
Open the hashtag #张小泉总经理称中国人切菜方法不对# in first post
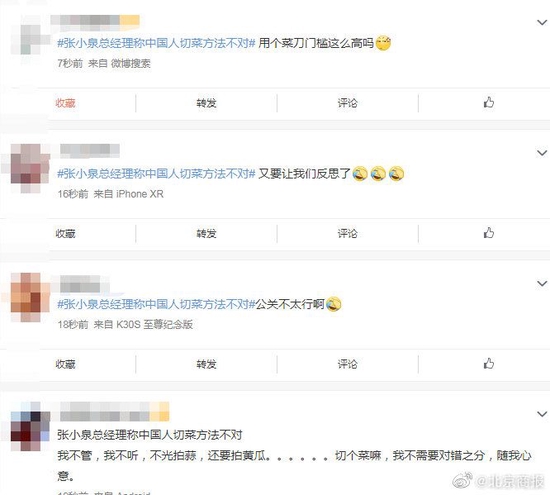click(156, 43)
